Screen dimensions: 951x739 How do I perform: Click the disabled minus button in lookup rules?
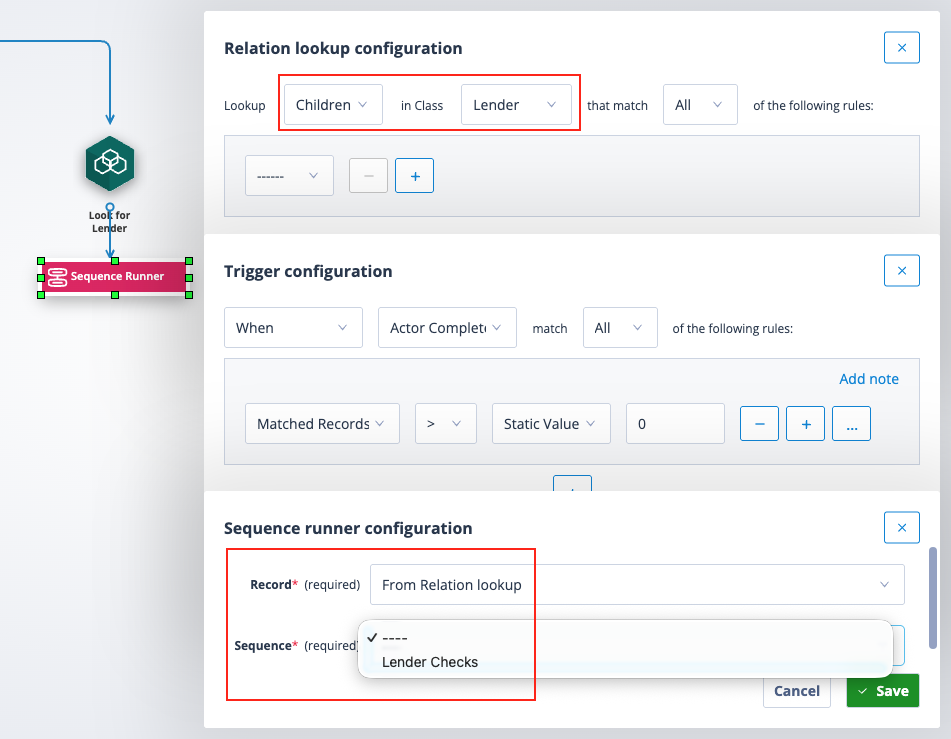368,176
